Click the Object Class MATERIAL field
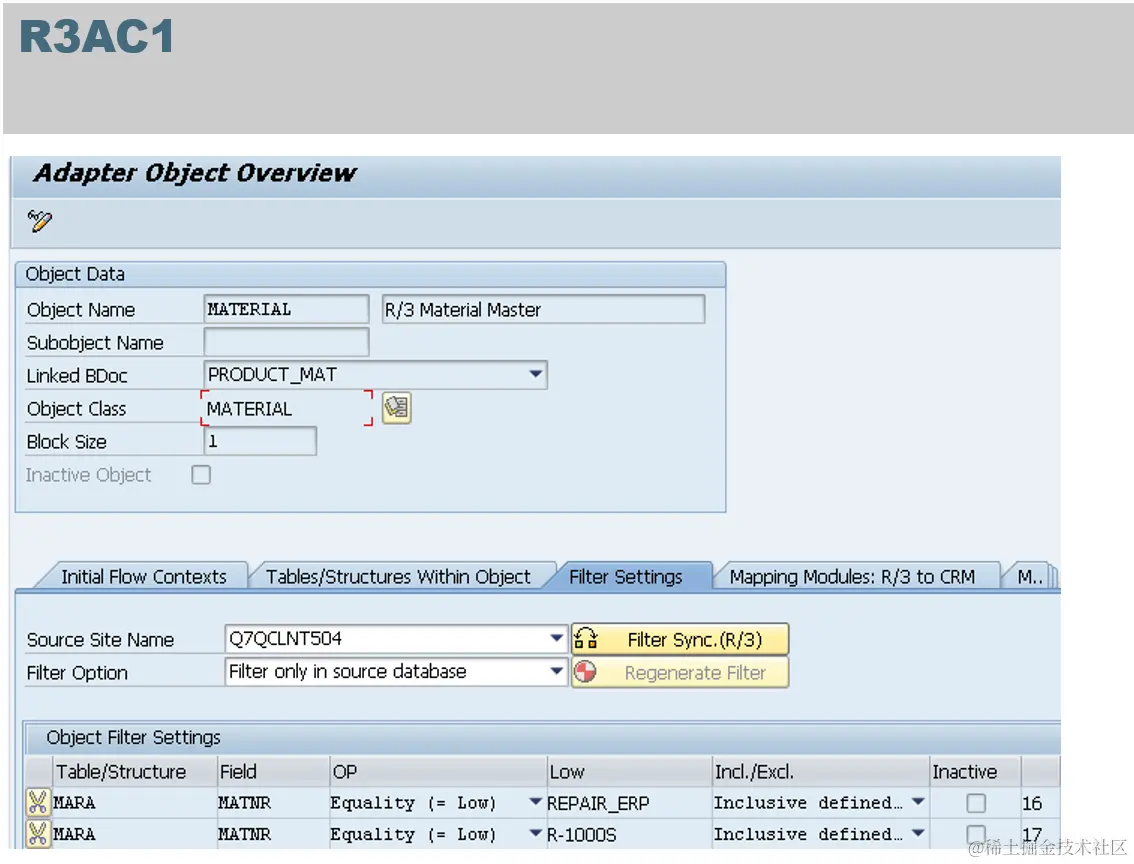 tap(286, 409)
